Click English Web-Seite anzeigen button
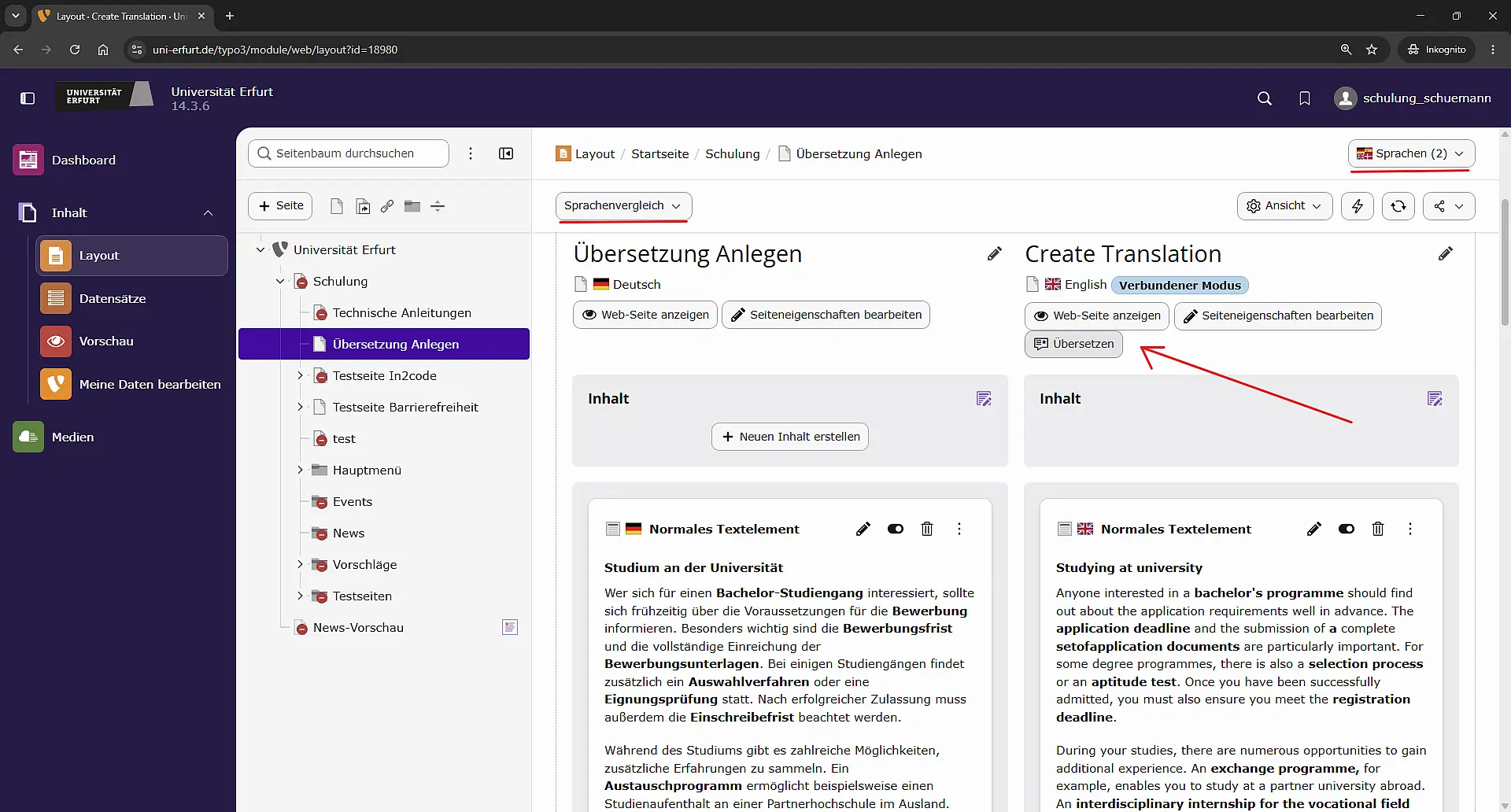The height and width of the screenshot is (812, 1511). pos(1097,316)
